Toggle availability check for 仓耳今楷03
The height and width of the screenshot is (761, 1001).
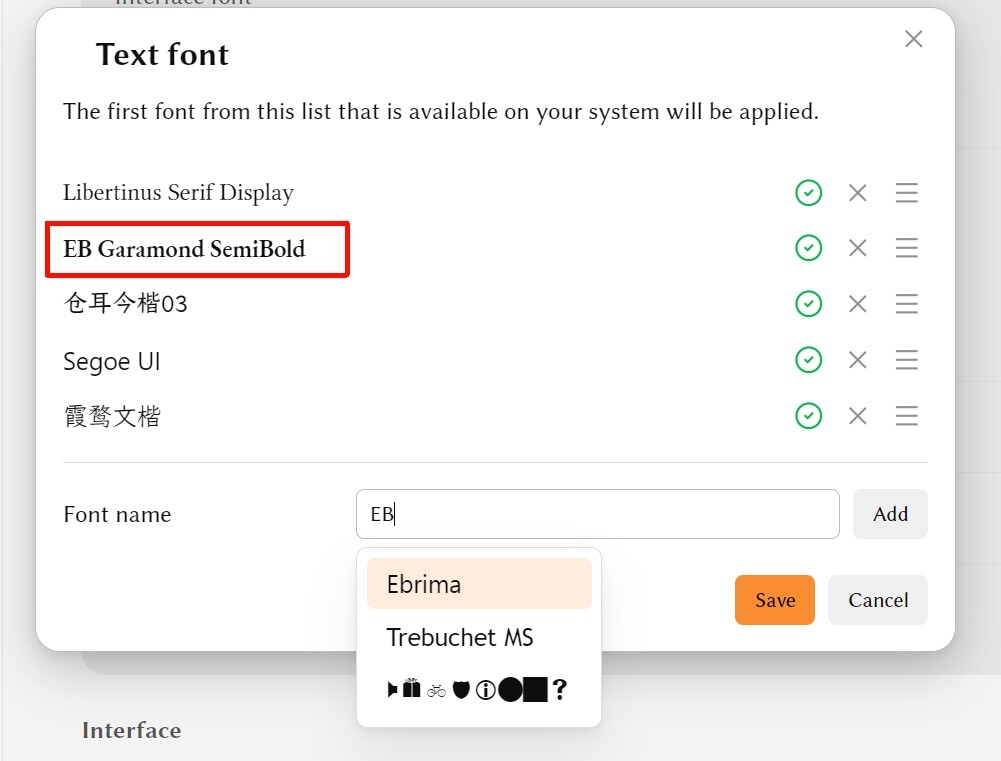(809, 304)
